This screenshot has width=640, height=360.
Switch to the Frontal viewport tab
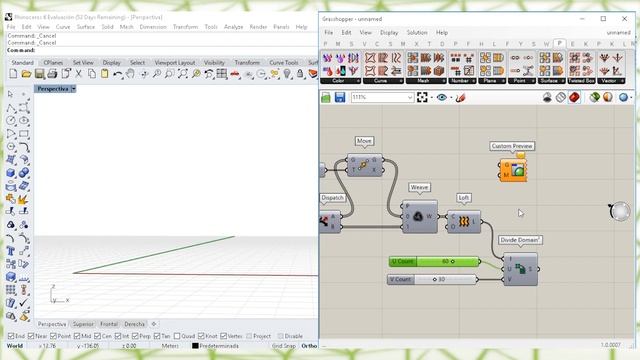pyautogui.click(x=109, y=324)
